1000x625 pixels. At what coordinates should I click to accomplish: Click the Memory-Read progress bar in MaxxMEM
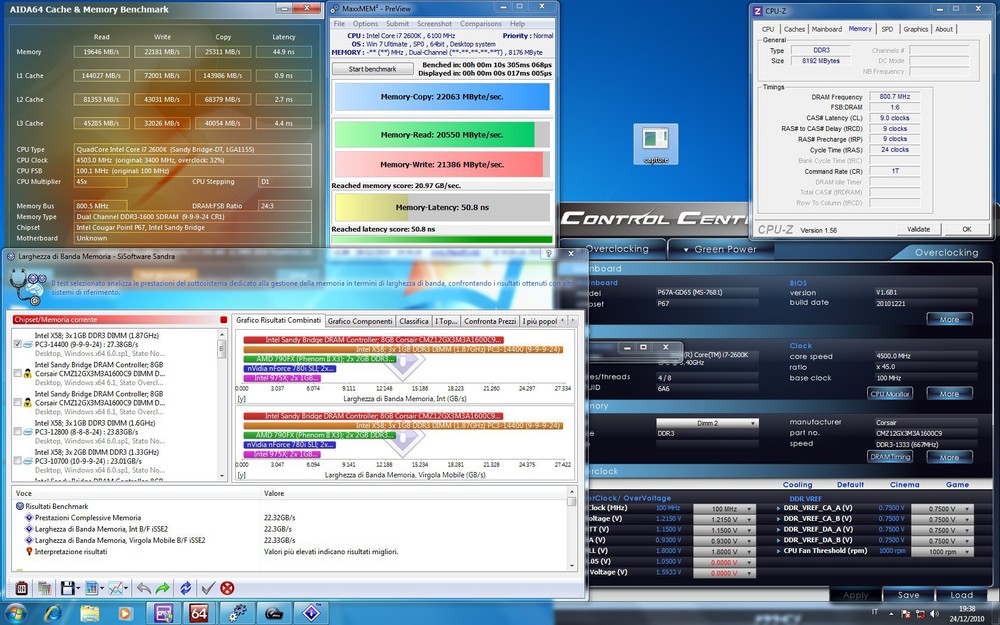442,135
